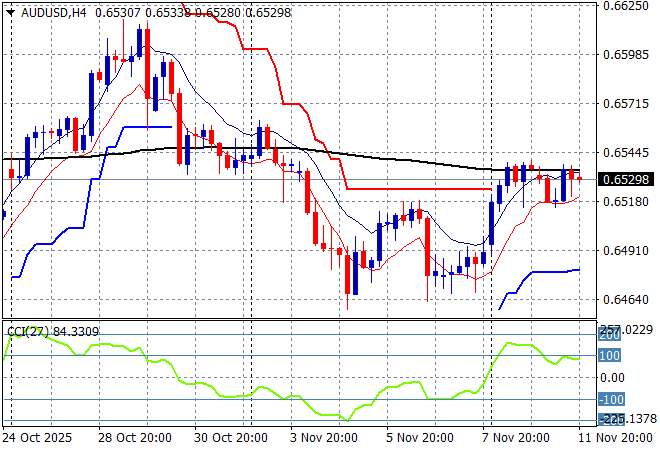The height and width of the screenshot is (450, 660).
Task: Click the 0.65180 price axis label
Action: [x=626, y=202]
